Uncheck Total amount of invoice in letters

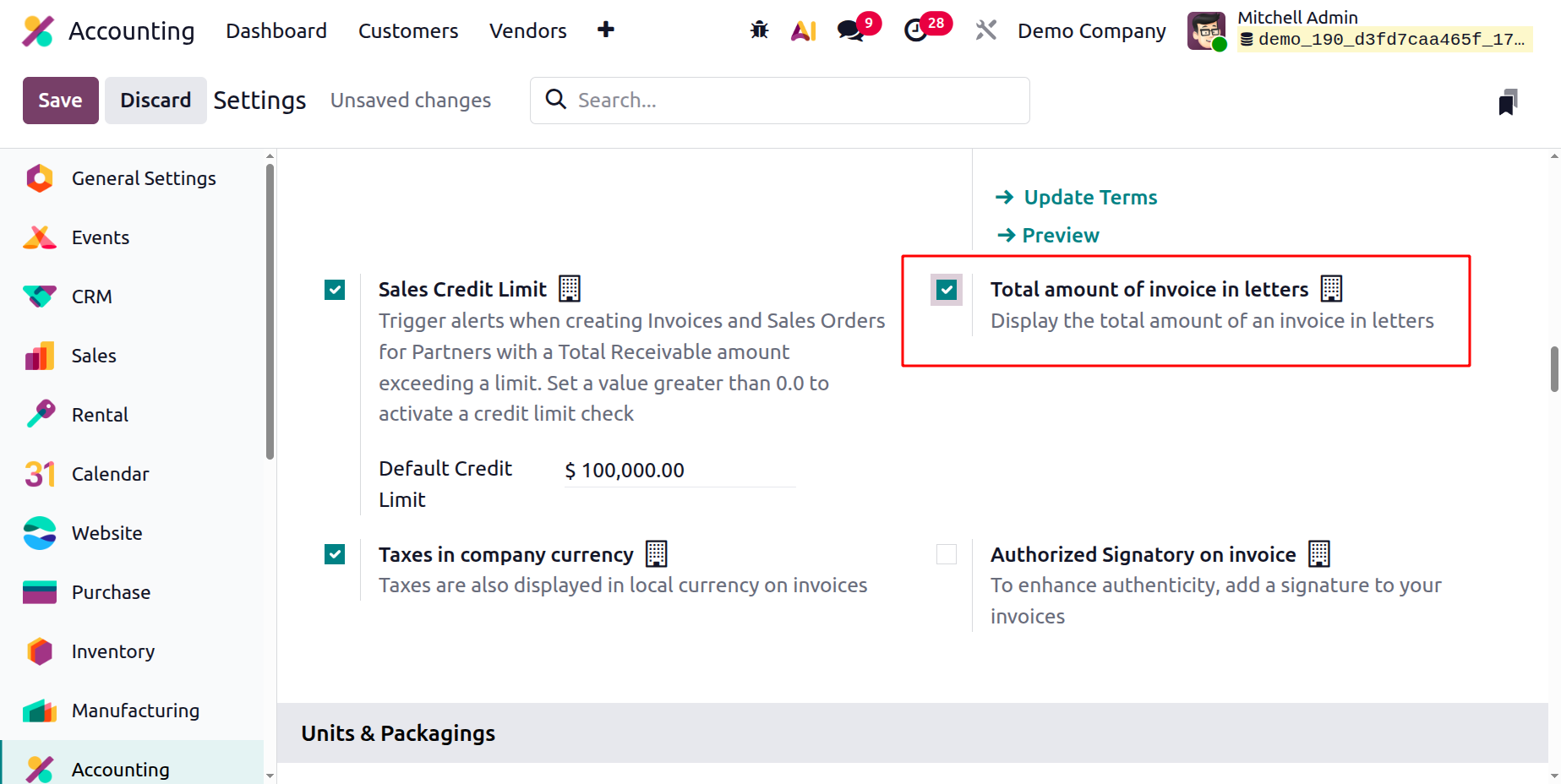click(x=947, y=290)
